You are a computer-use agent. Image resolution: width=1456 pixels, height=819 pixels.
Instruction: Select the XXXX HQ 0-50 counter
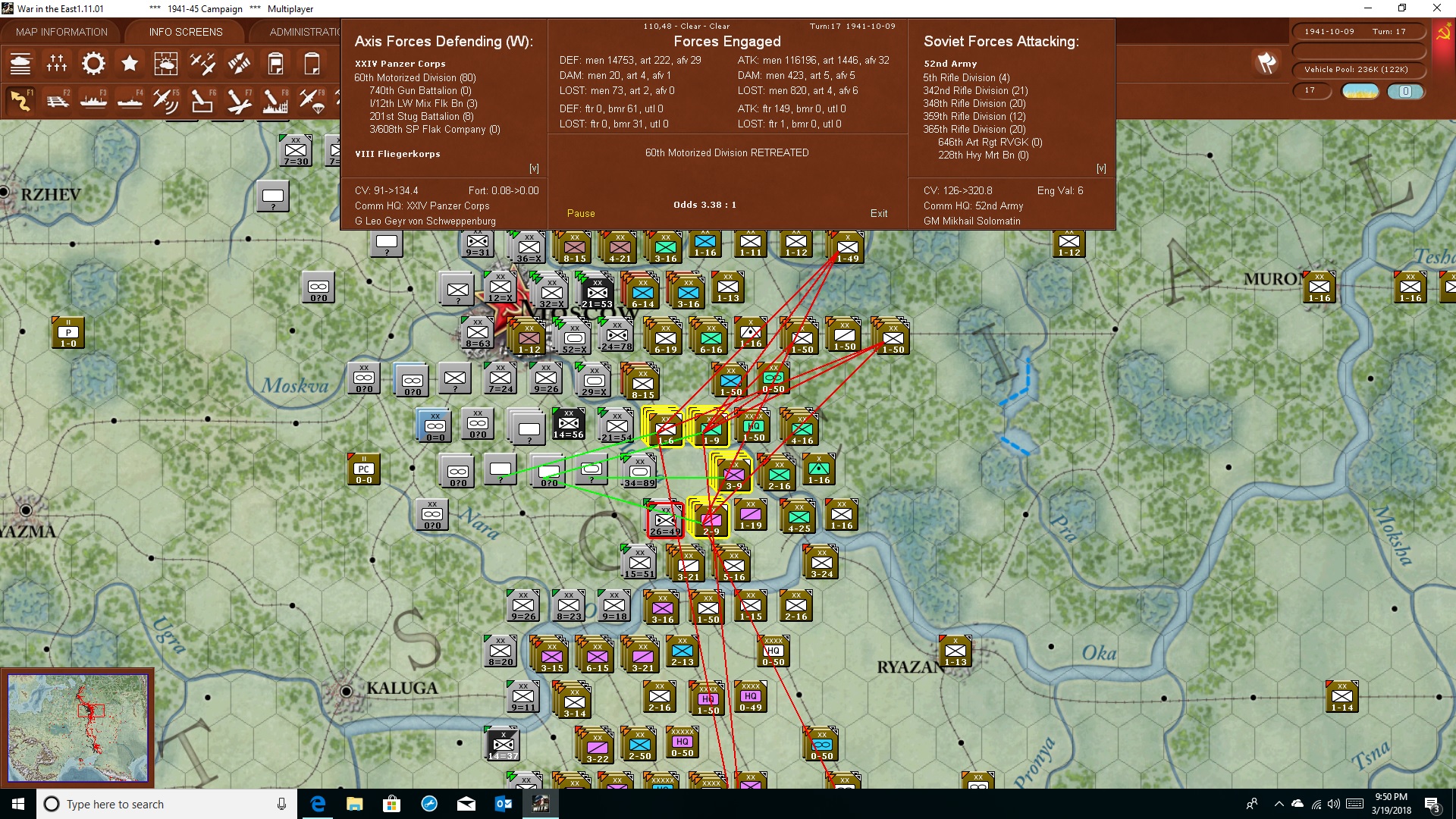(x=773, y=651)
